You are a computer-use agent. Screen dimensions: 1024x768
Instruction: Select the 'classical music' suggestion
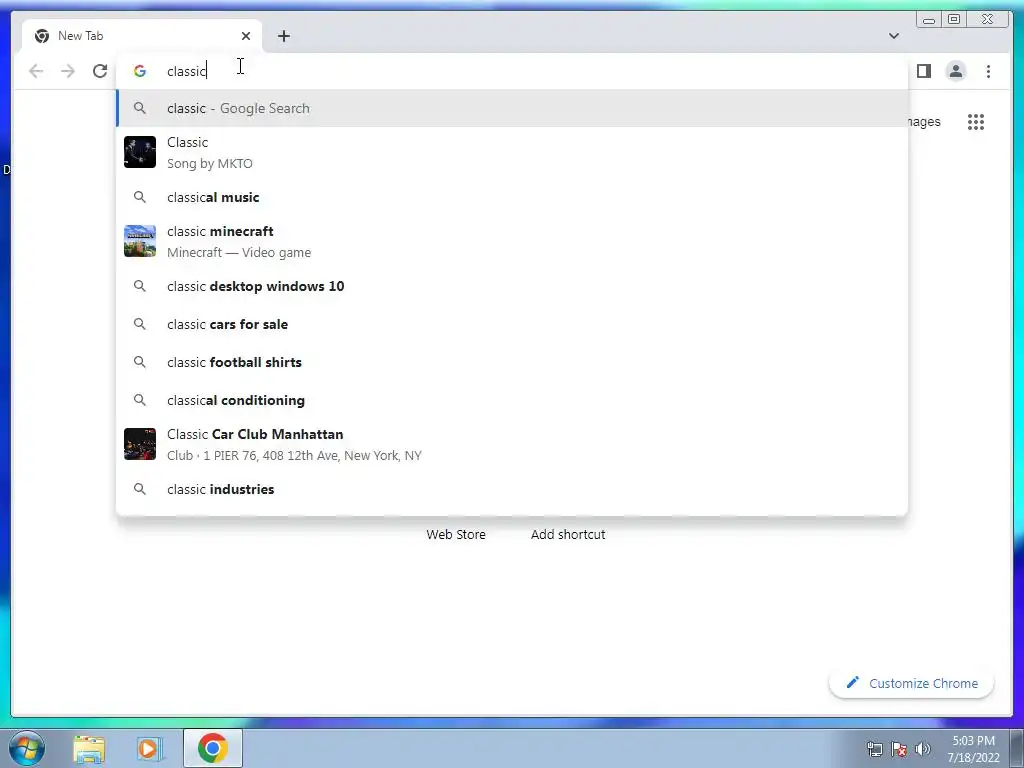512,197
